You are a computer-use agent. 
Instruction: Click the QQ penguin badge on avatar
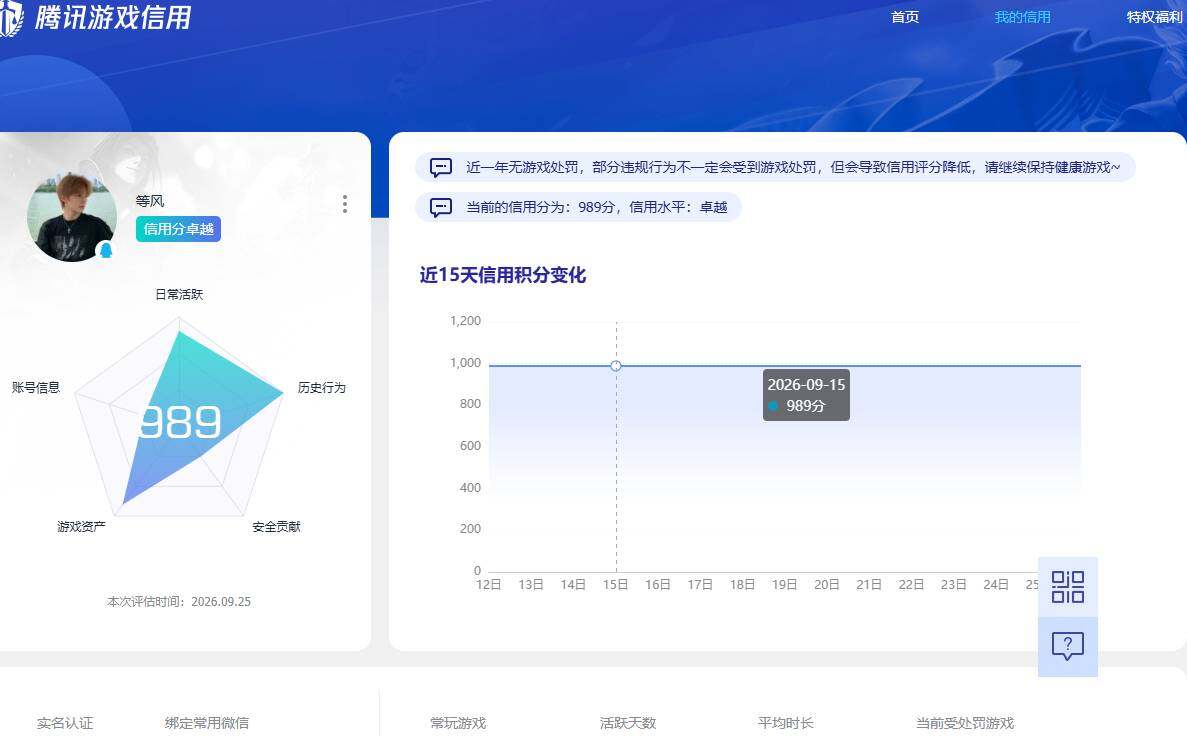coord(106,250)
